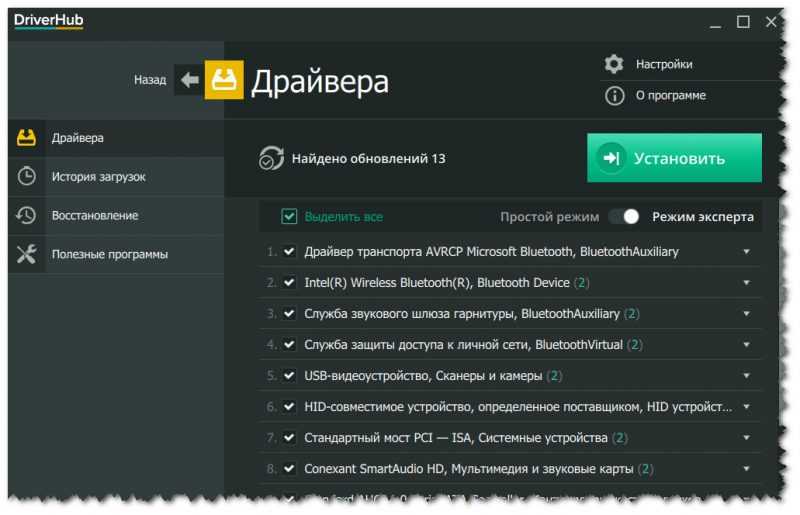Expand Служба звукового шлюза гарнитуры row
Screen dimensions: 800x515
coord(746,313)
